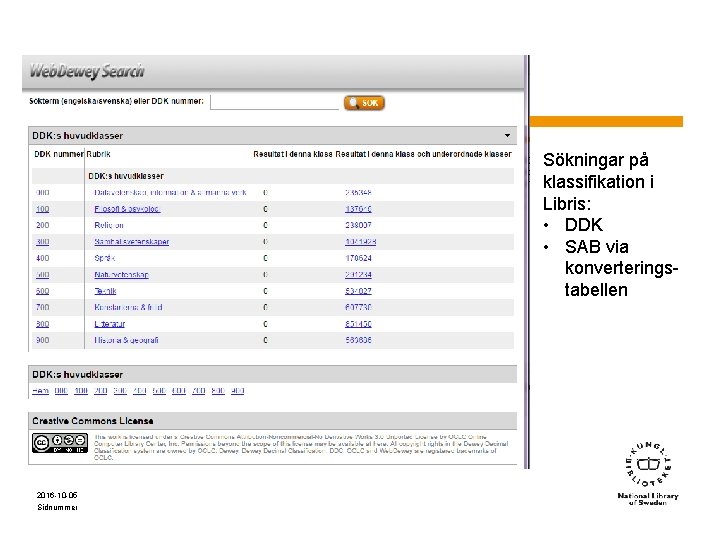720x540 pixels.
Task: Click the orange Sök search button
Action: pos(364,103)
